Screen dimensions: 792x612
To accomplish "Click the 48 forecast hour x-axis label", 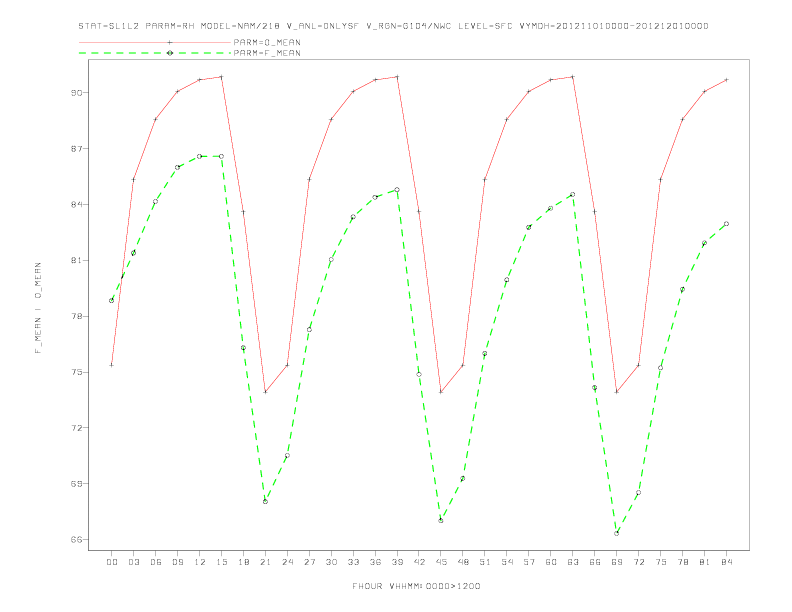I will pyautogui.click(x=463, y=562).
